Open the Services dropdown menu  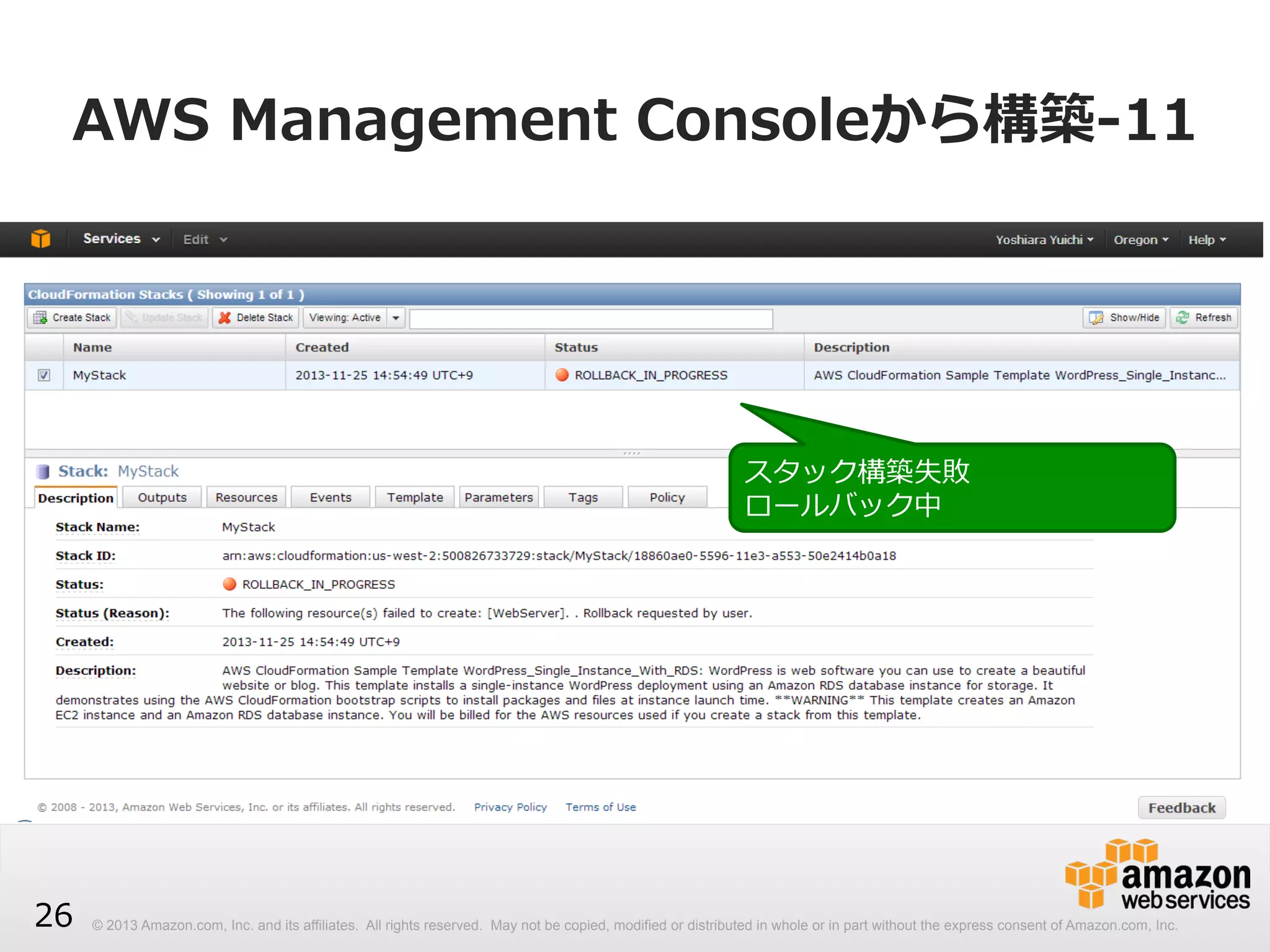point(122,239)
